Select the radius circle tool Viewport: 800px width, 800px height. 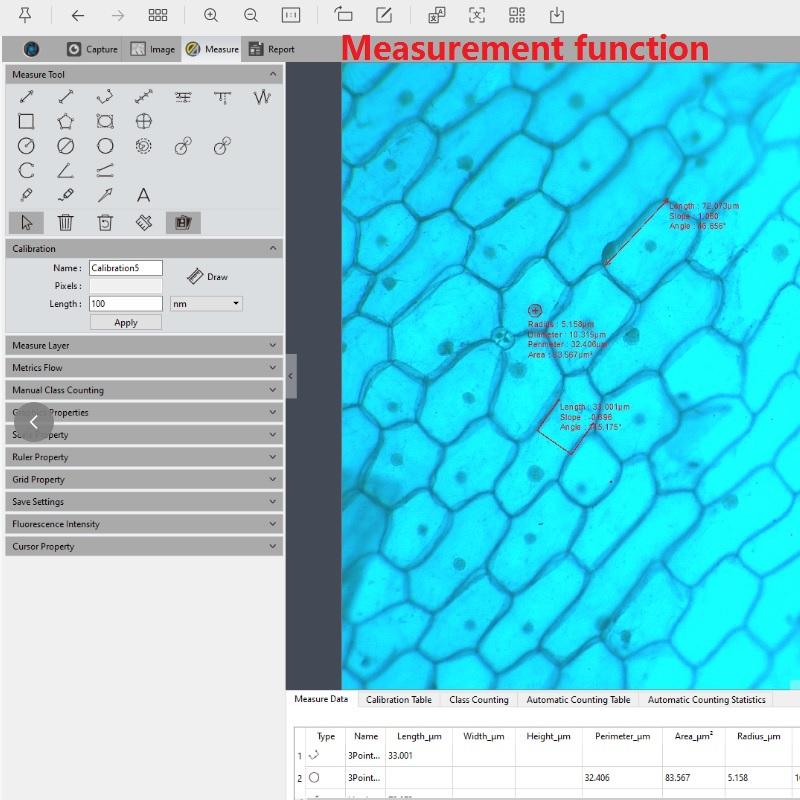point(27,146)
